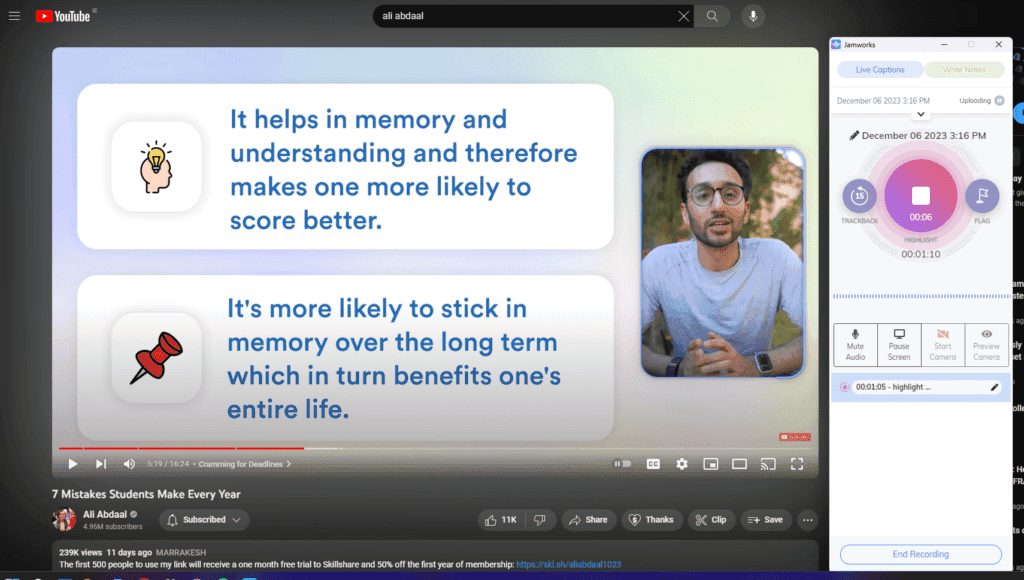Select the Trackback icon in Jamworks
The image size is (1024, 580).
click(858, 198)
